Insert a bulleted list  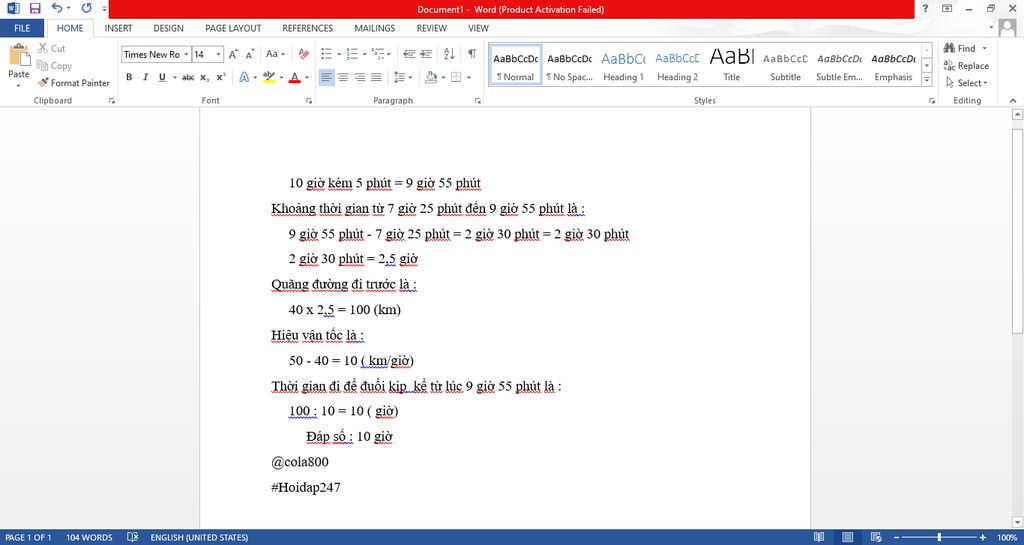(327, 54)
